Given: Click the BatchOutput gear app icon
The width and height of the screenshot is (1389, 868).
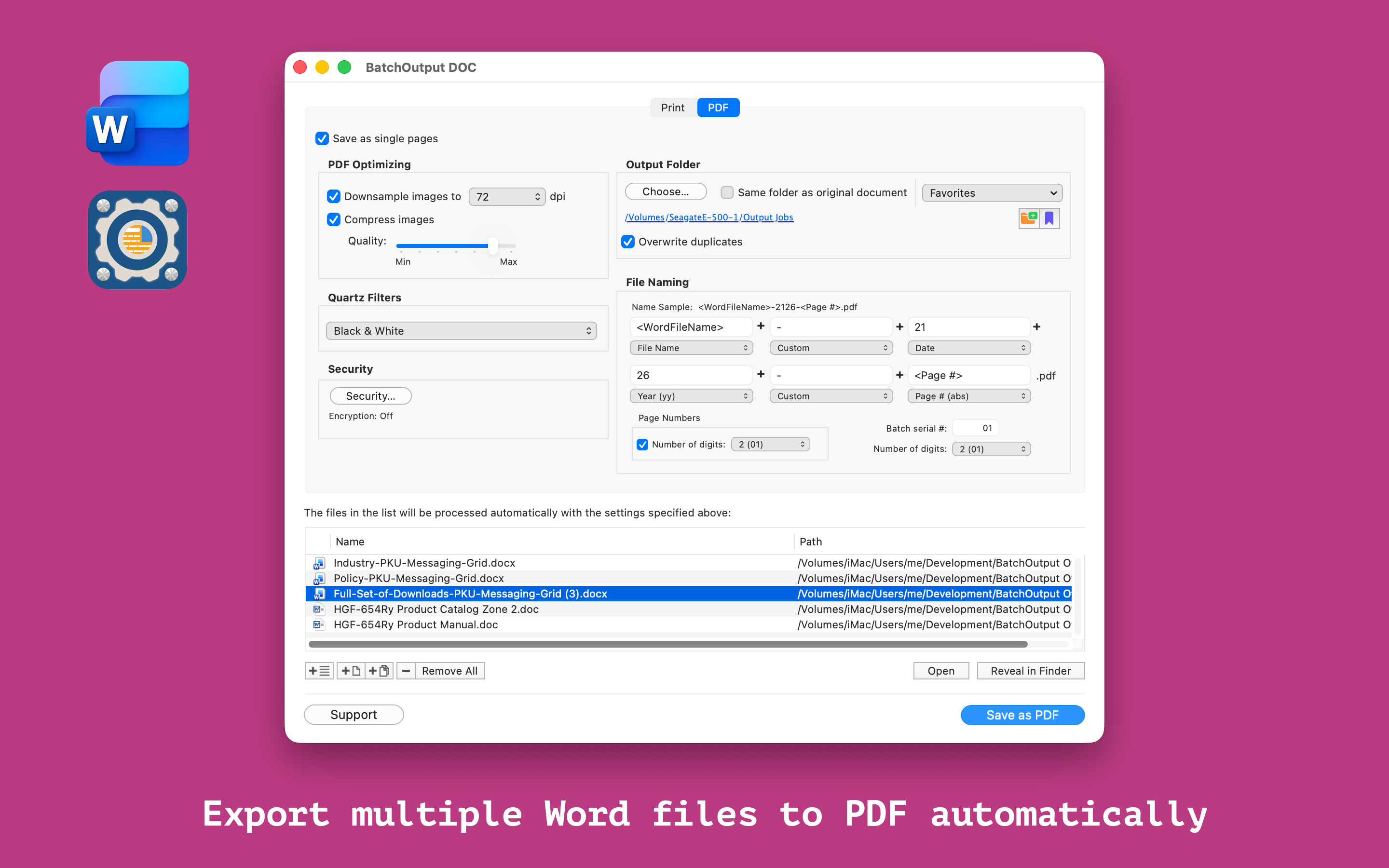Looking at the screenshot, I should point(138,240).
